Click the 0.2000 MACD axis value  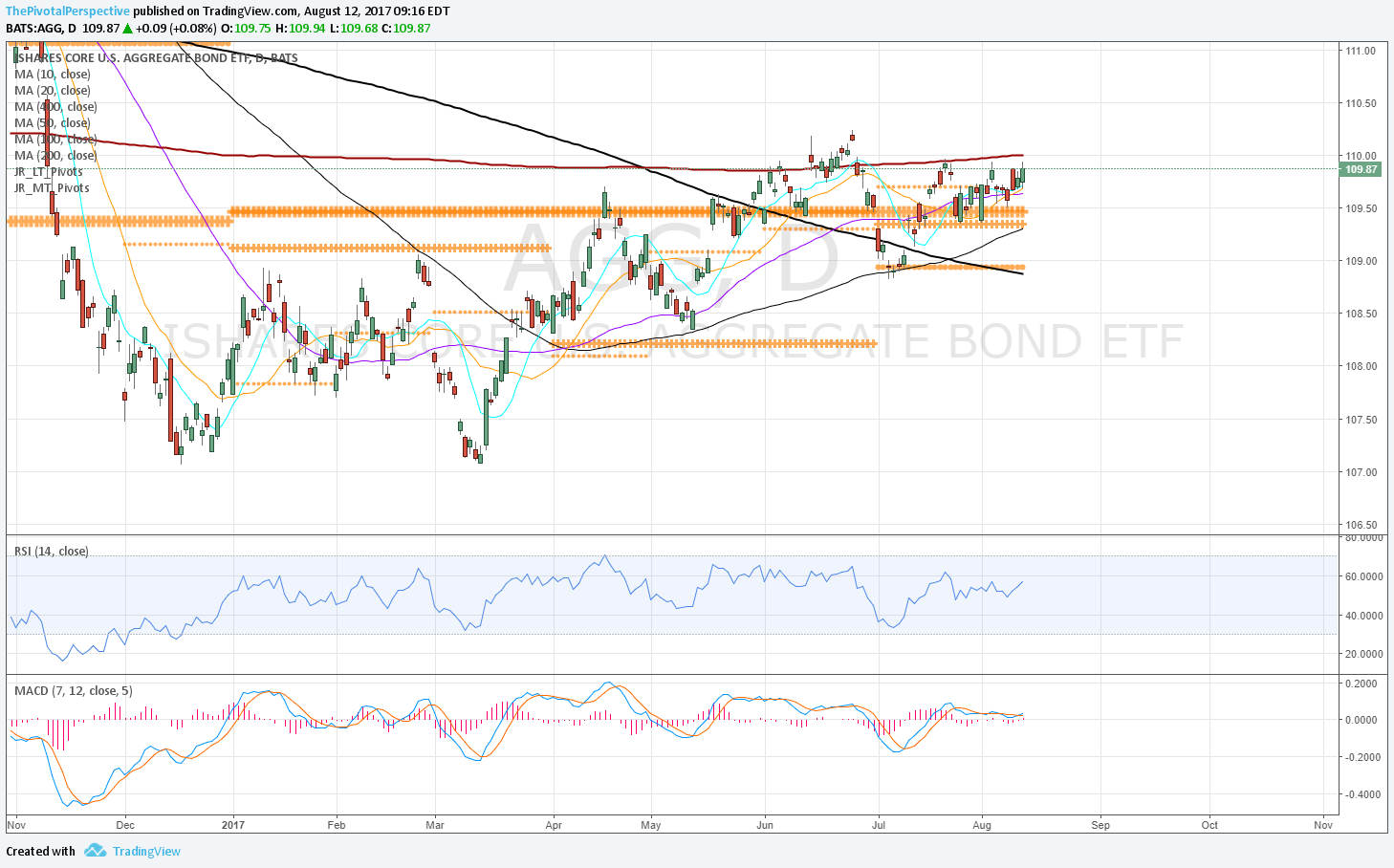pos(1361,684)
